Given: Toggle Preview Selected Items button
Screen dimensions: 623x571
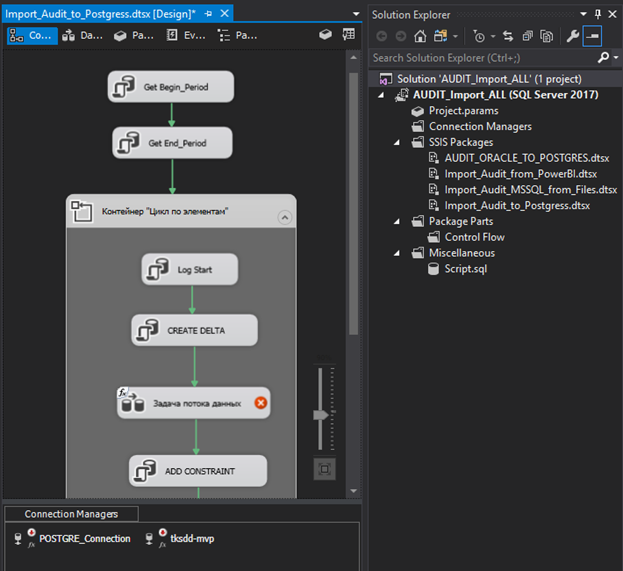Looking at the screenshot, I should tap(592, 36).
